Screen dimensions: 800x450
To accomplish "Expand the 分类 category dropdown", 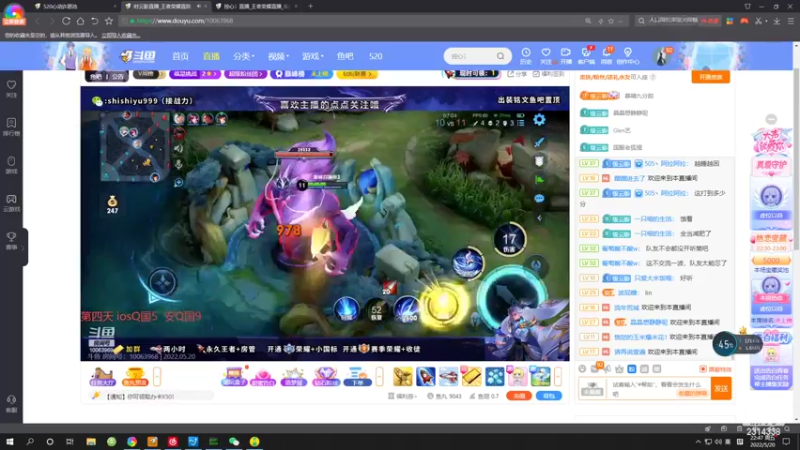I will [x=244, y=56].
